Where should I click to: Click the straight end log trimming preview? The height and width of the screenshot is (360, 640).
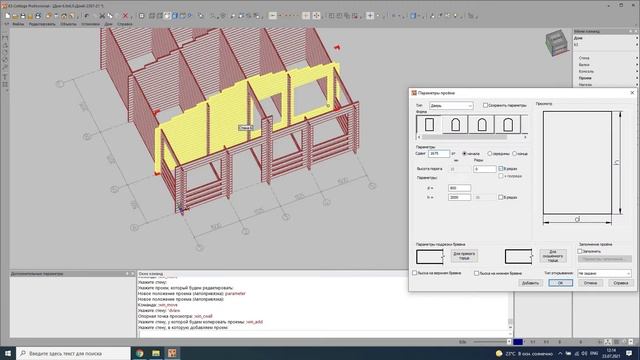click(x=430, y=257)
